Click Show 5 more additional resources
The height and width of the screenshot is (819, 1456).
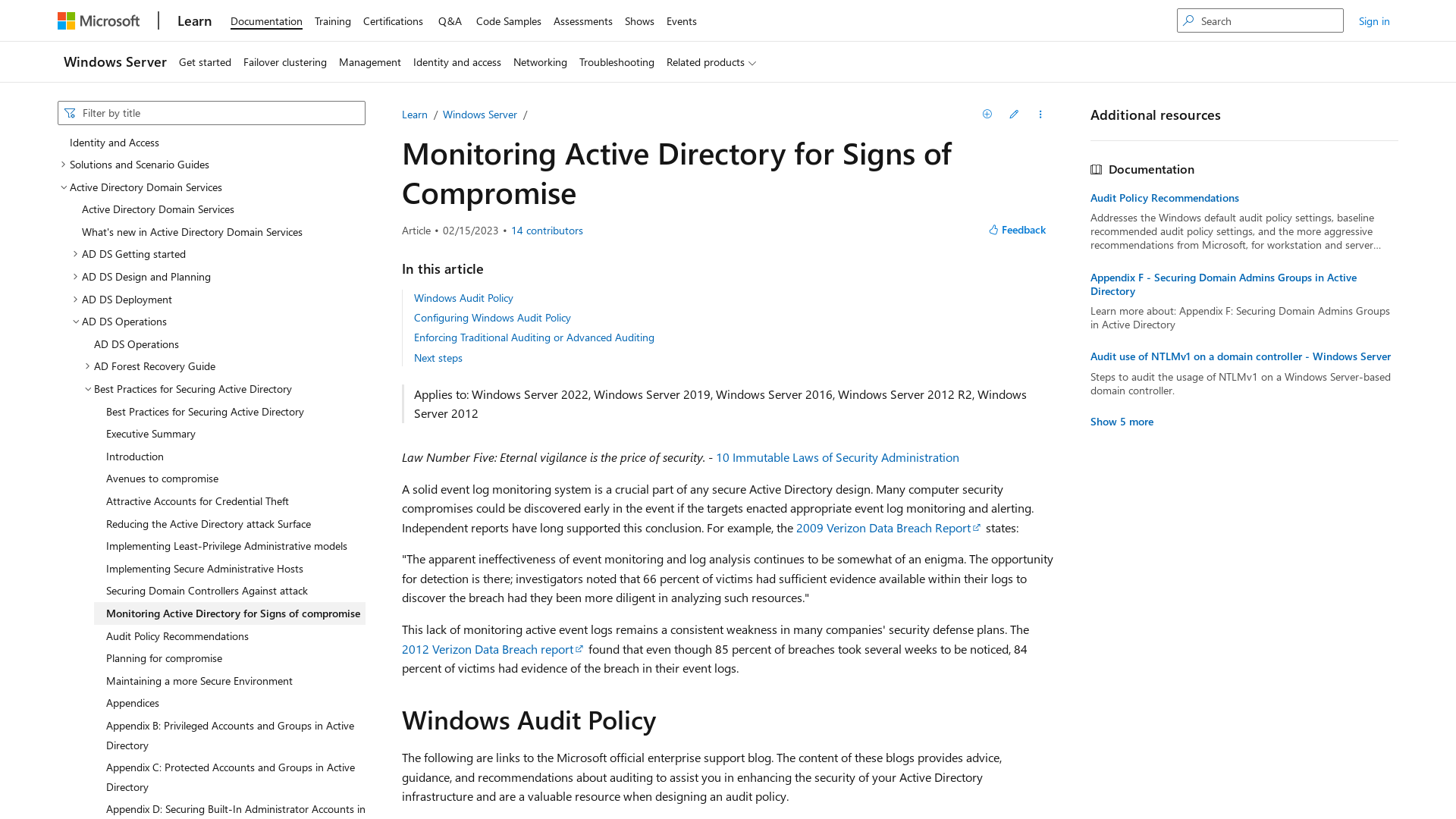click(x=1121, y=420)
